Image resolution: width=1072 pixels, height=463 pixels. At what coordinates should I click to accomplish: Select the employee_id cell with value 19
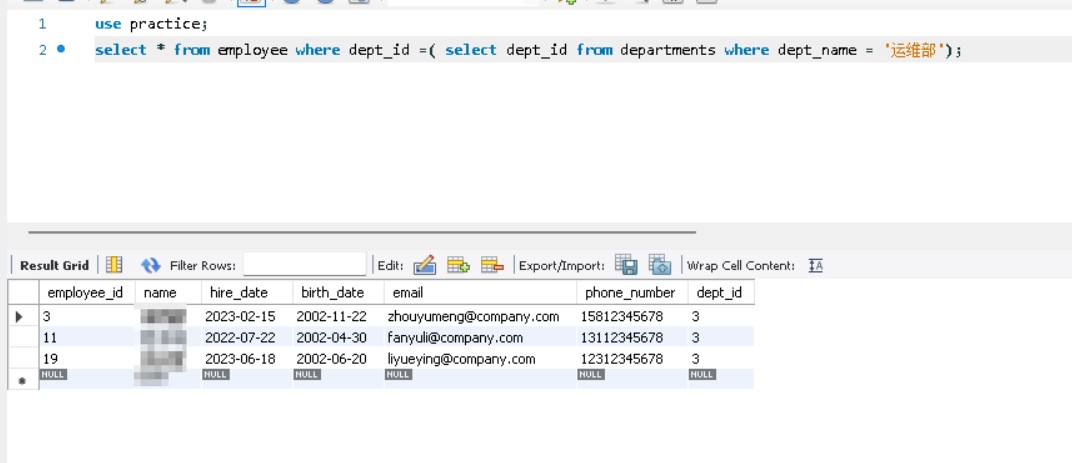[x=87, y=359]
